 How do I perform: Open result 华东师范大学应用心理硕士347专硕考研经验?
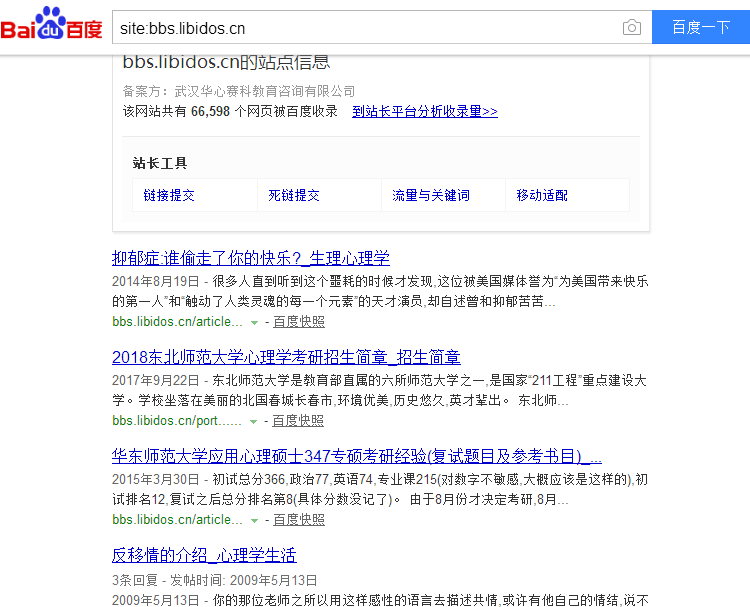(357, 456)
